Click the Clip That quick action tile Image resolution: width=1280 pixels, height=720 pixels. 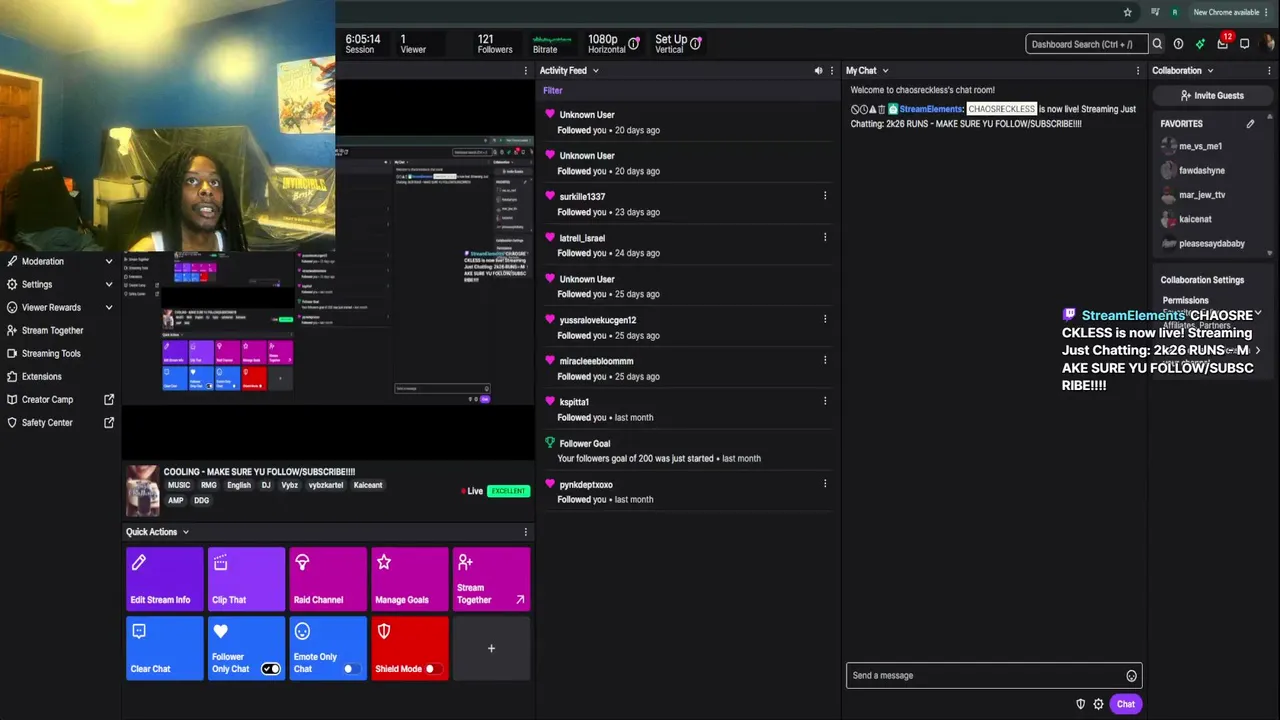coord(246,579)
